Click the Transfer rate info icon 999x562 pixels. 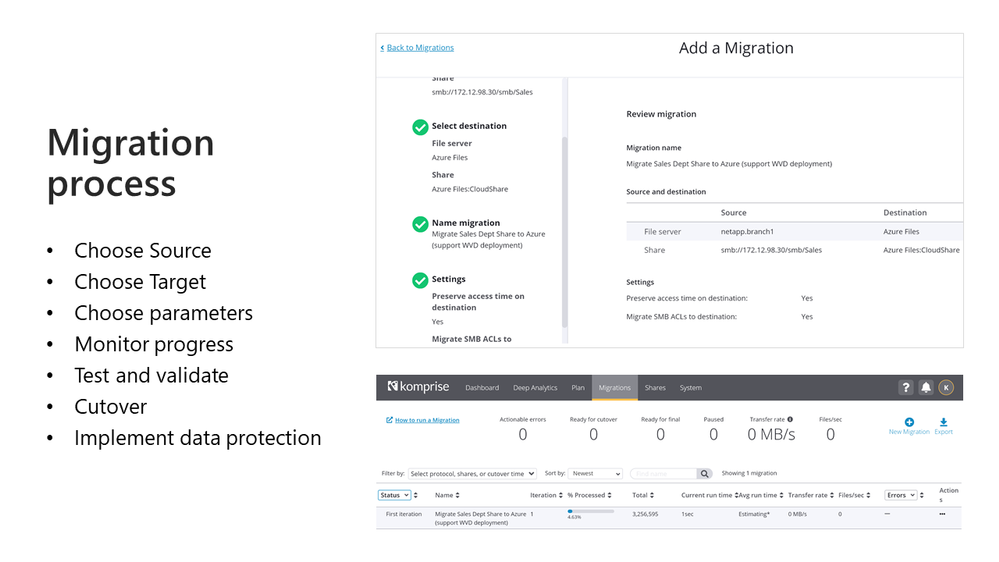(790, 419)
